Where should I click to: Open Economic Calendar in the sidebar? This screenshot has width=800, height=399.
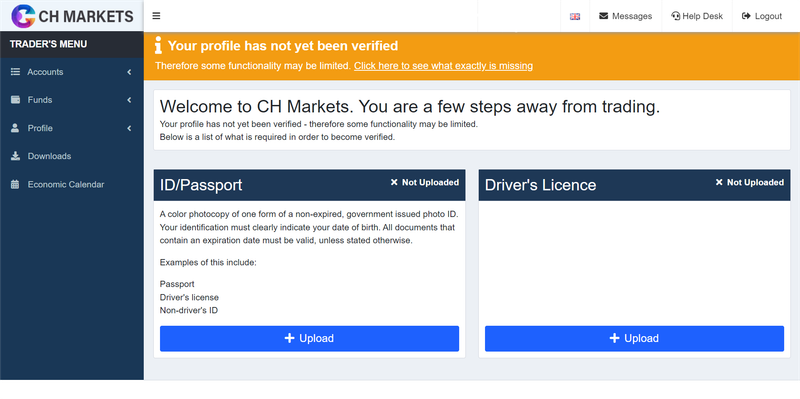[71, 184]
